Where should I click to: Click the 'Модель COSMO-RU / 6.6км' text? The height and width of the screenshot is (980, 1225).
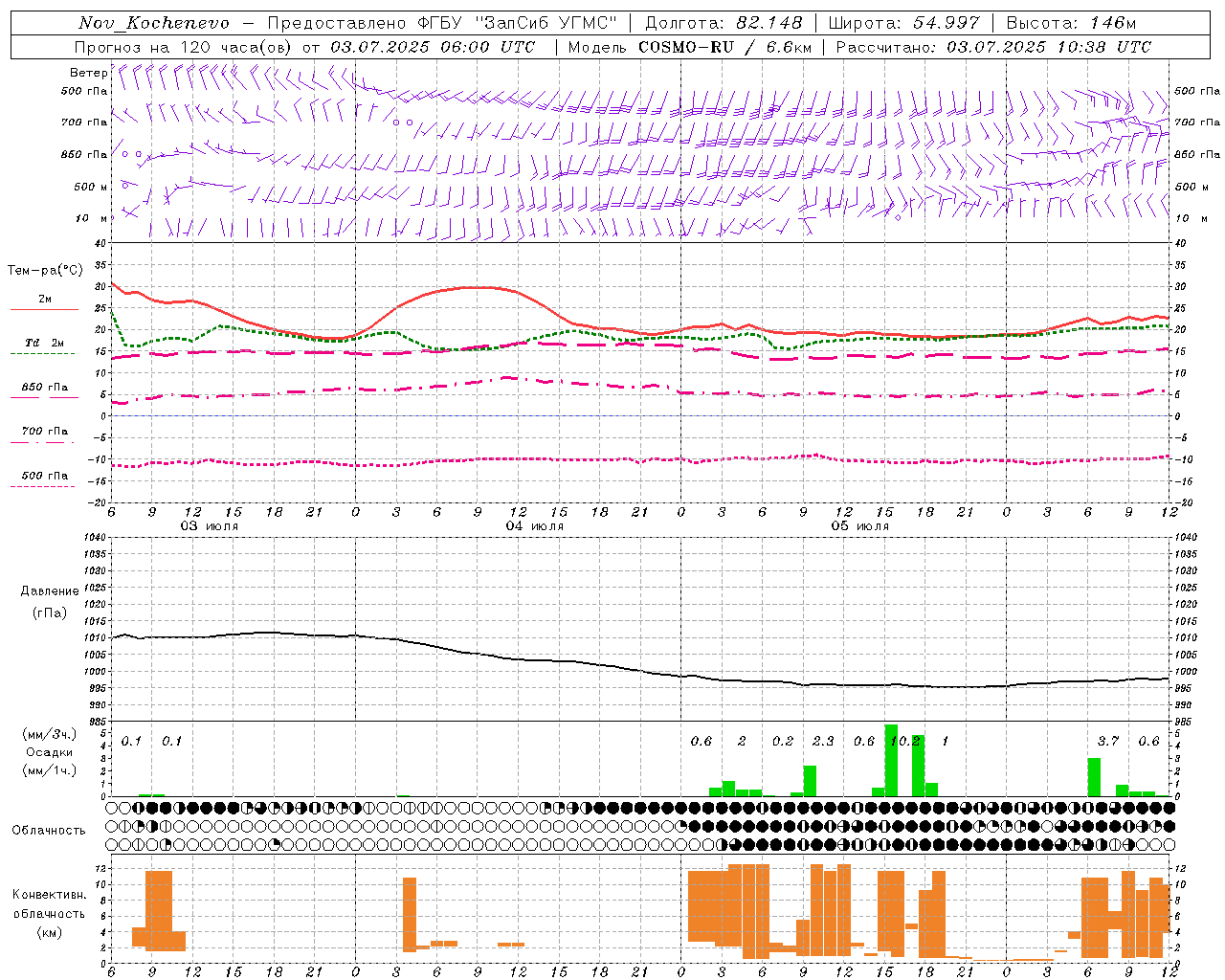(690, 47)
